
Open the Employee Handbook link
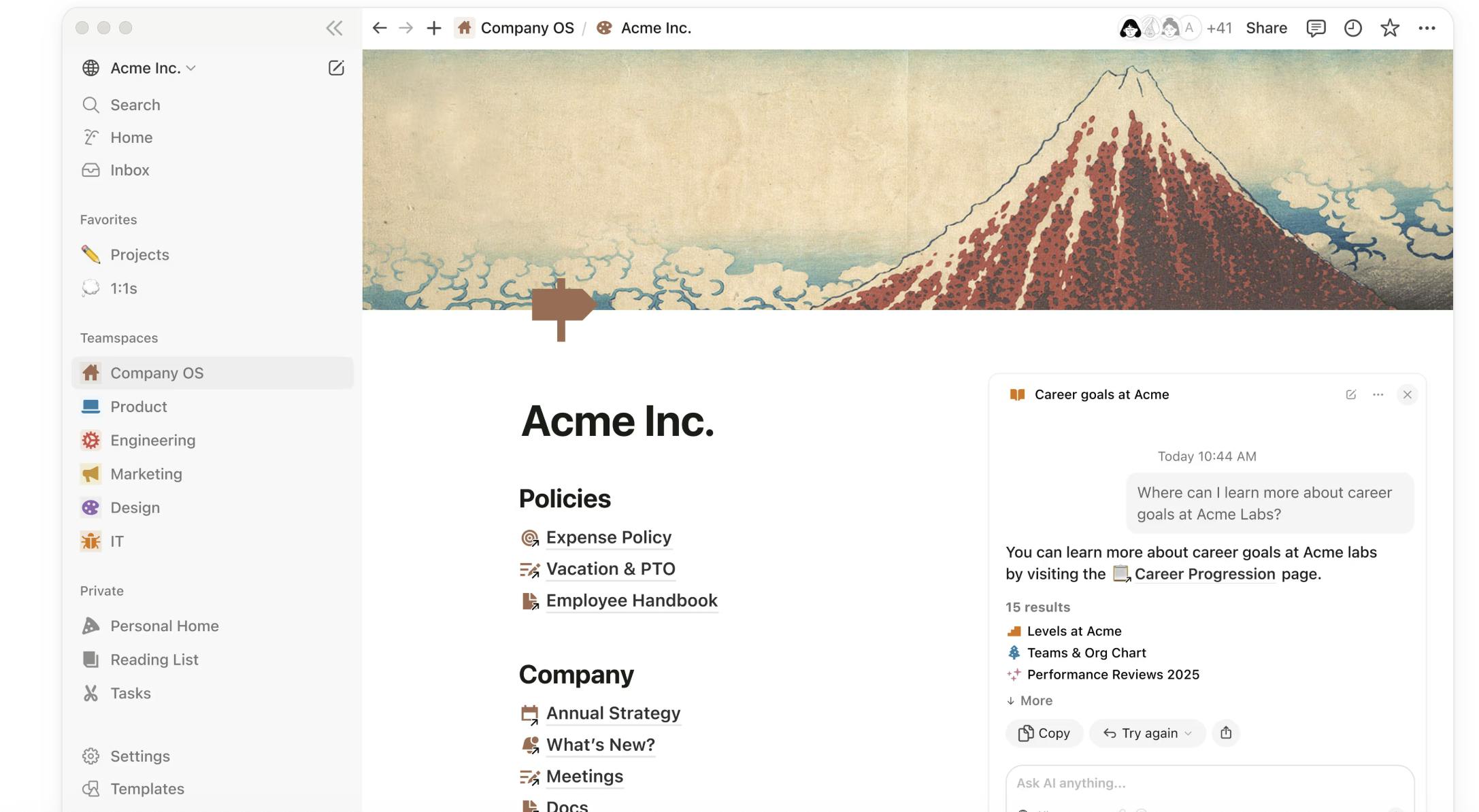tap(631, 600)
